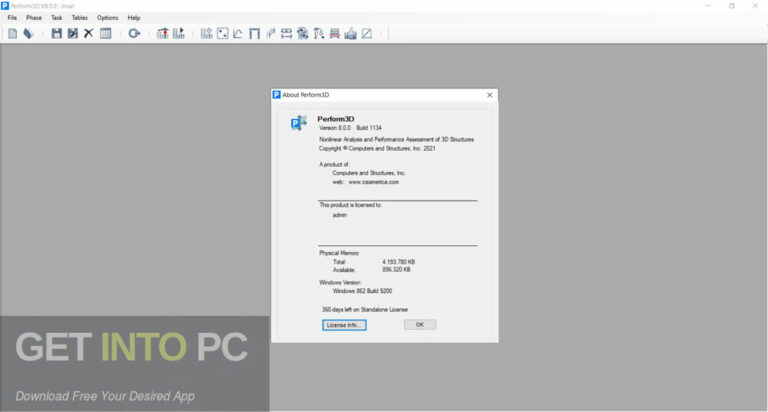The width and height of the screenshot is (768, 412).
Task: Click the diagonal line square icon
Action: tap(367, 33)
